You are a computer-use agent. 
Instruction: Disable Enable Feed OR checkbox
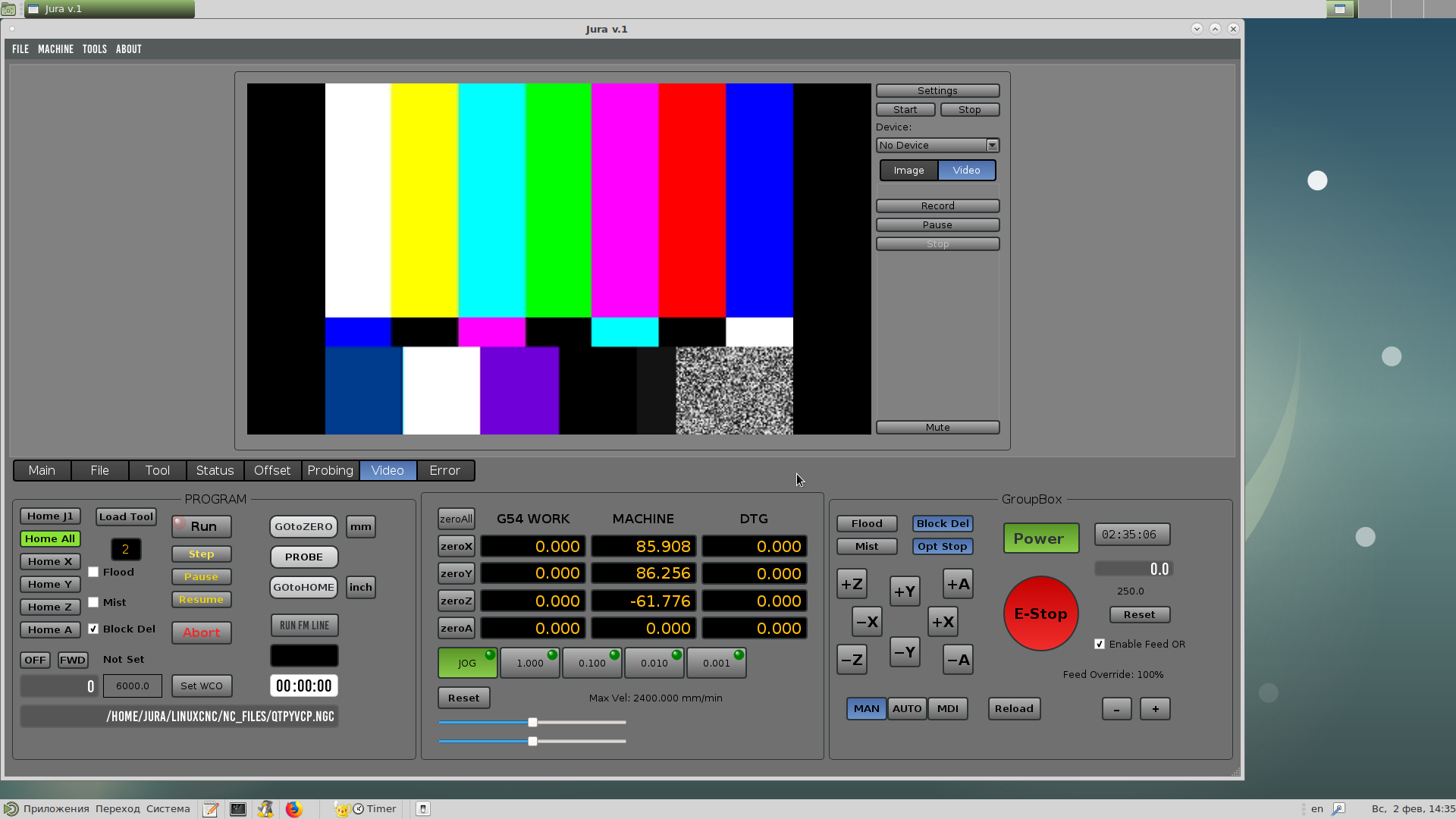click(x=1100, y=645)
